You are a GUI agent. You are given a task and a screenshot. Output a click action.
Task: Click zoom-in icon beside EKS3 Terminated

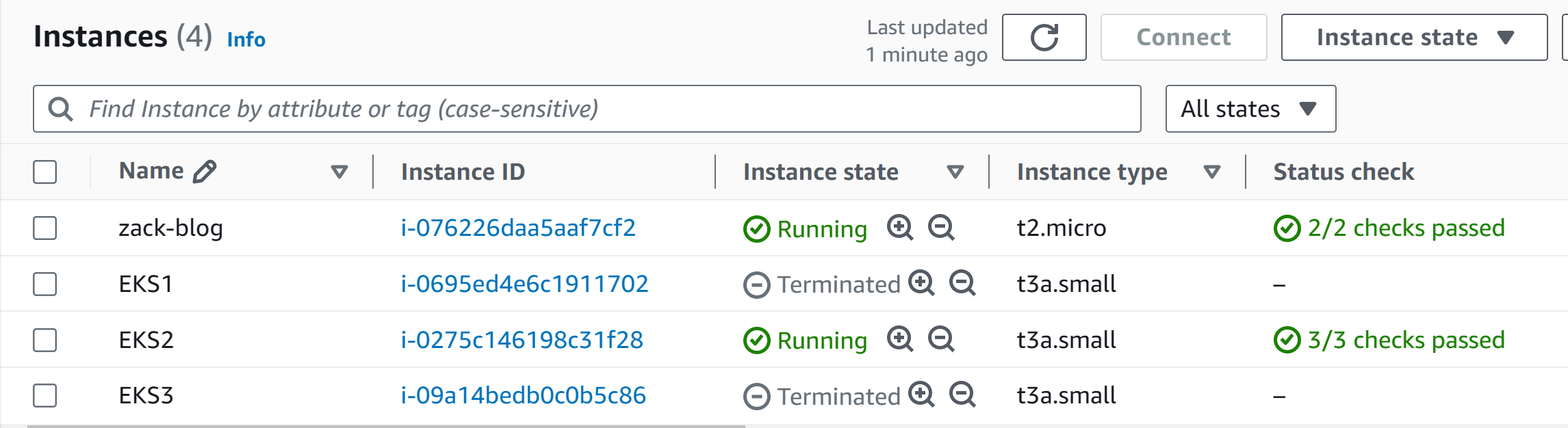[x=921, y=394]
